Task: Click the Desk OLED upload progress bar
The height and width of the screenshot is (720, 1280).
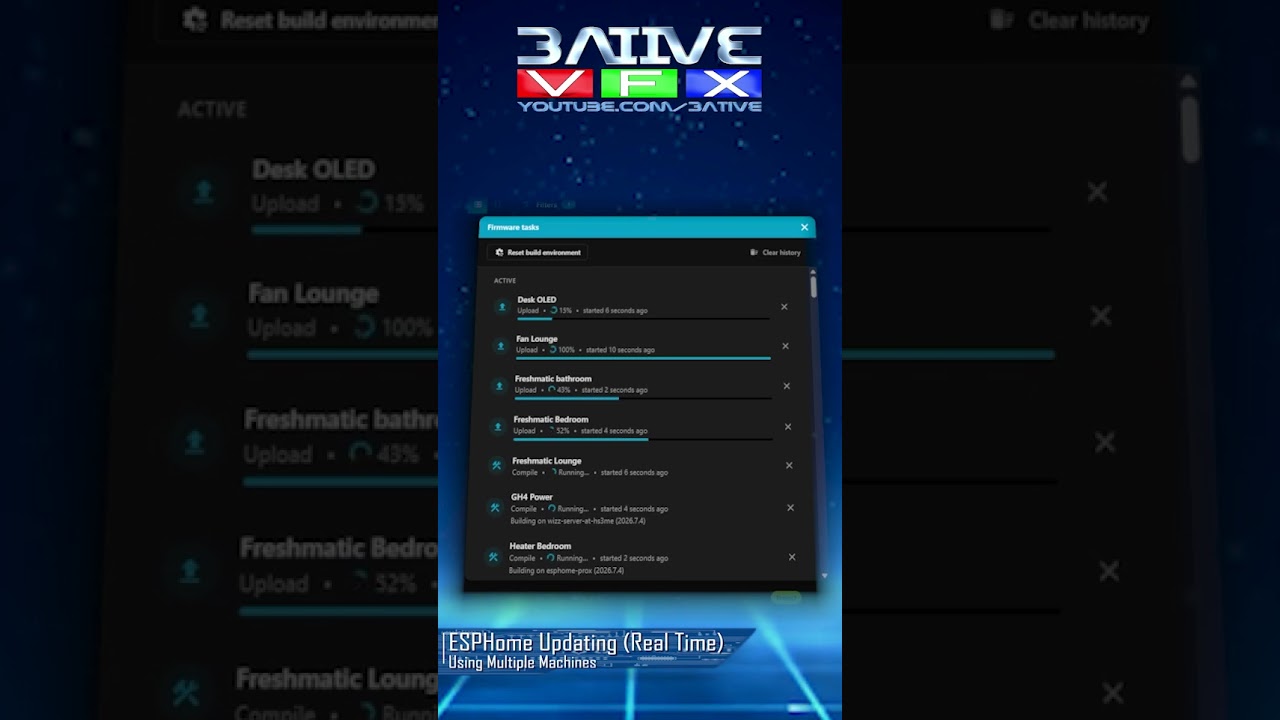Action: point(643,319)
